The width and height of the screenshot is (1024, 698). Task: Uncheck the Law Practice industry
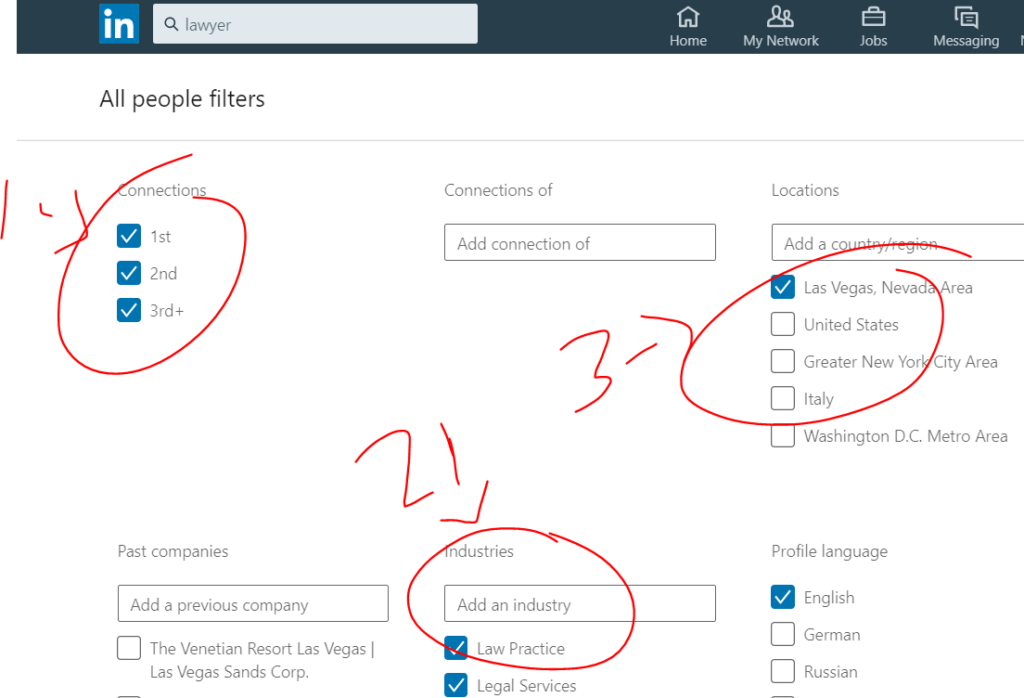click(x=456, y=648)
